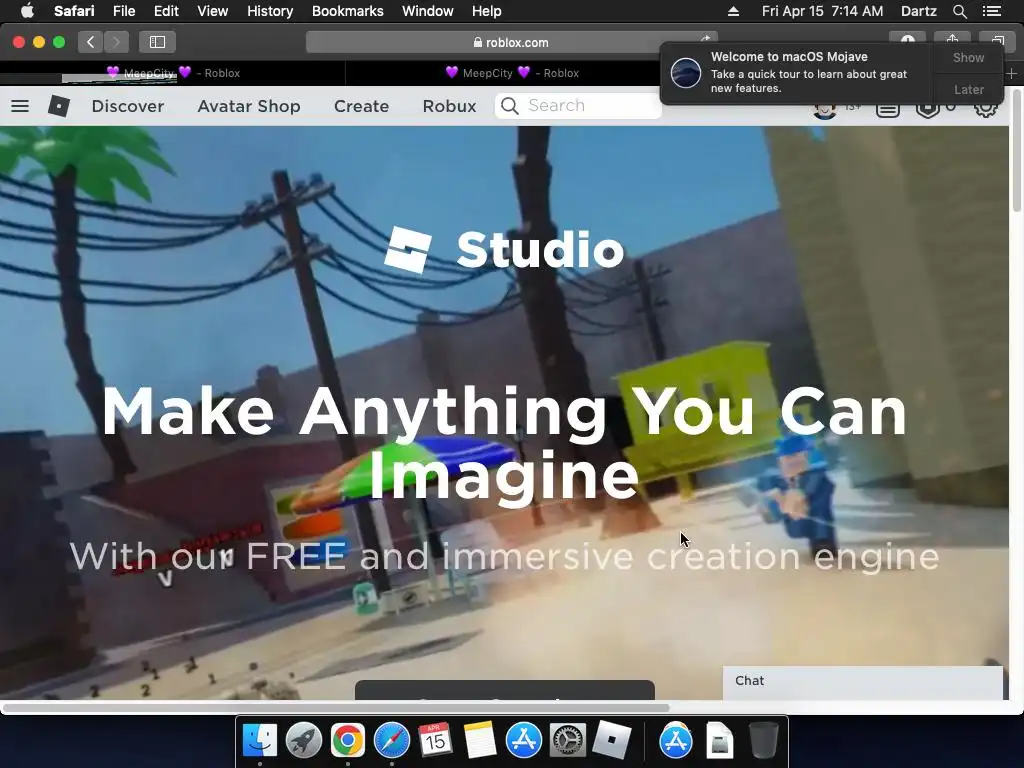Click the eject icon in menu bar

pyautogui.click(x=733, y=11)
